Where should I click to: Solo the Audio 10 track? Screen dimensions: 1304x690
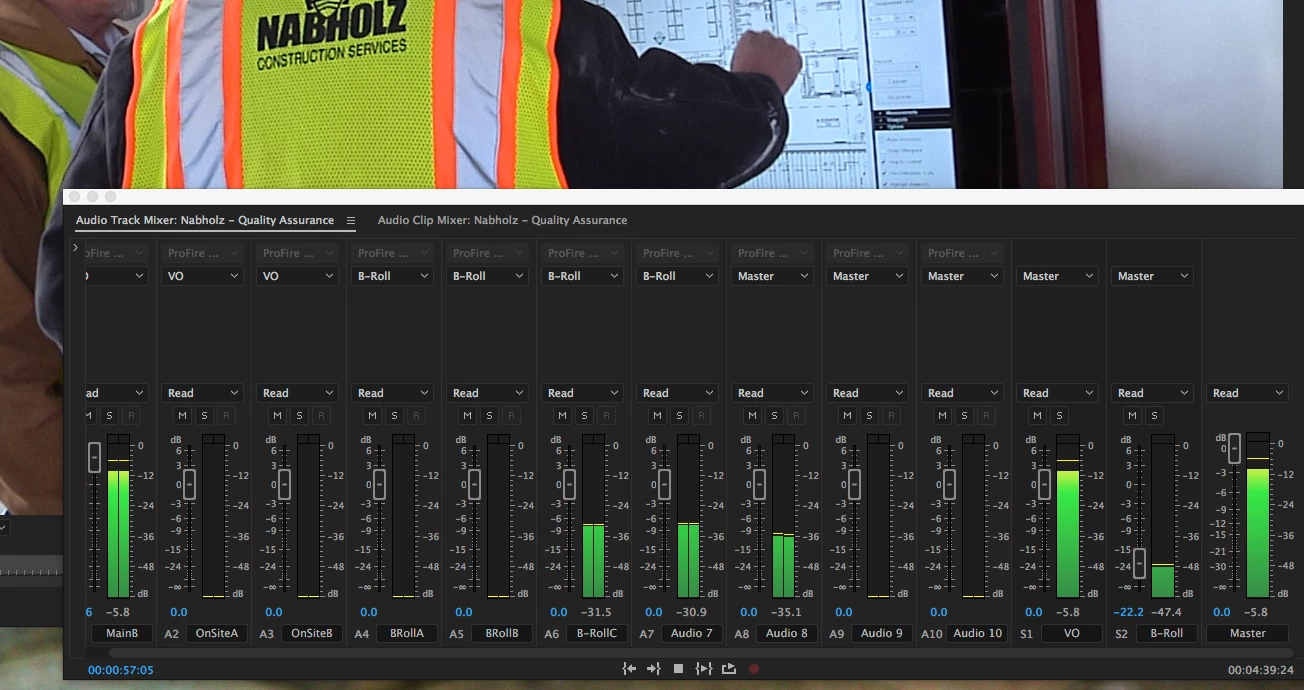point(964,416)
